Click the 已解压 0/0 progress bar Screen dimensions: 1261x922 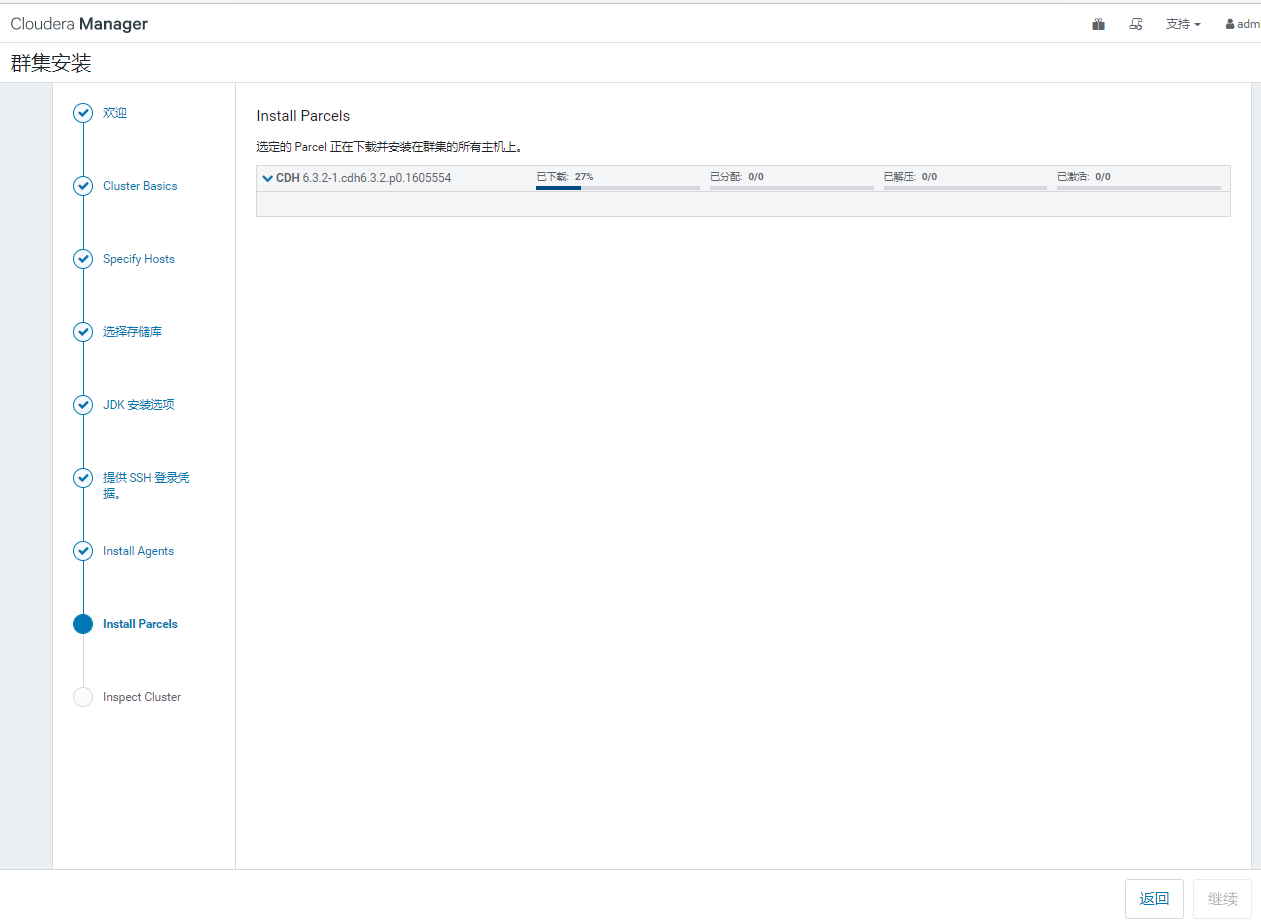click(965, 187)
